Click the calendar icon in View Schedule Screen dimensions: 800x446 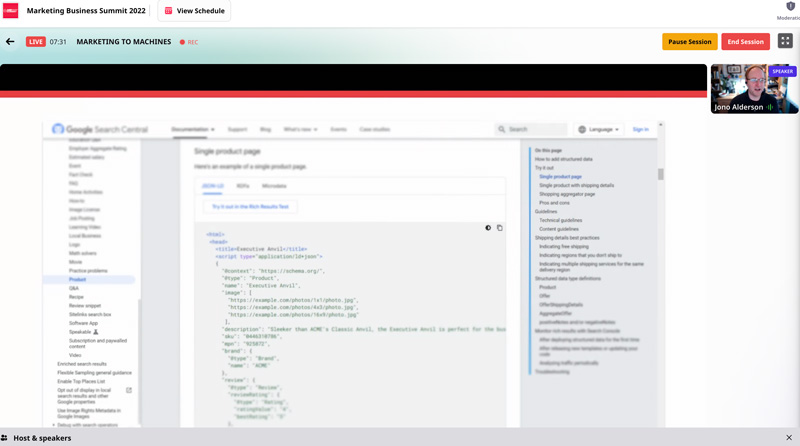click(168, 11)
